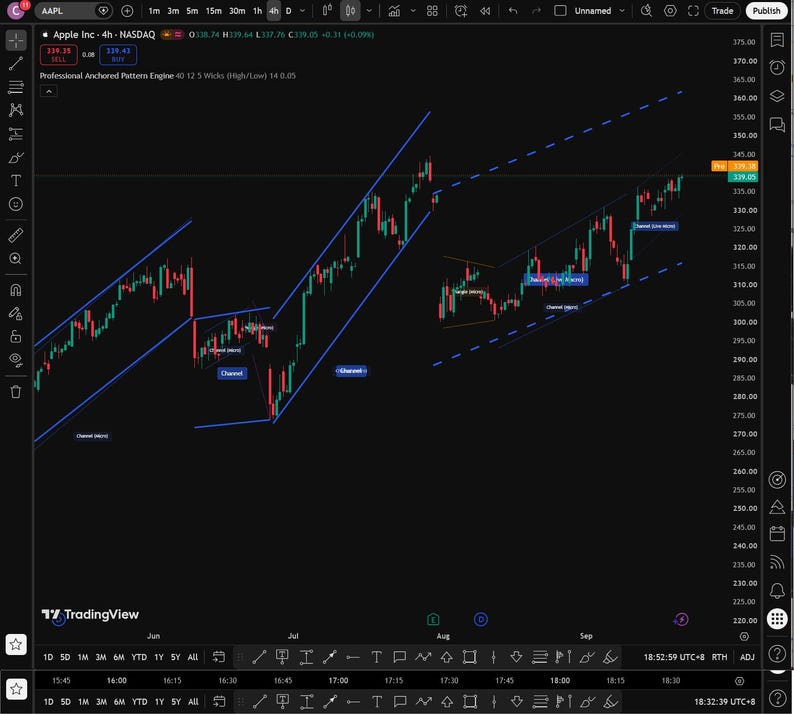The width and height of the screenshot is (794, 714).
Task: Open the economic calendar panel
Action: 777,533
